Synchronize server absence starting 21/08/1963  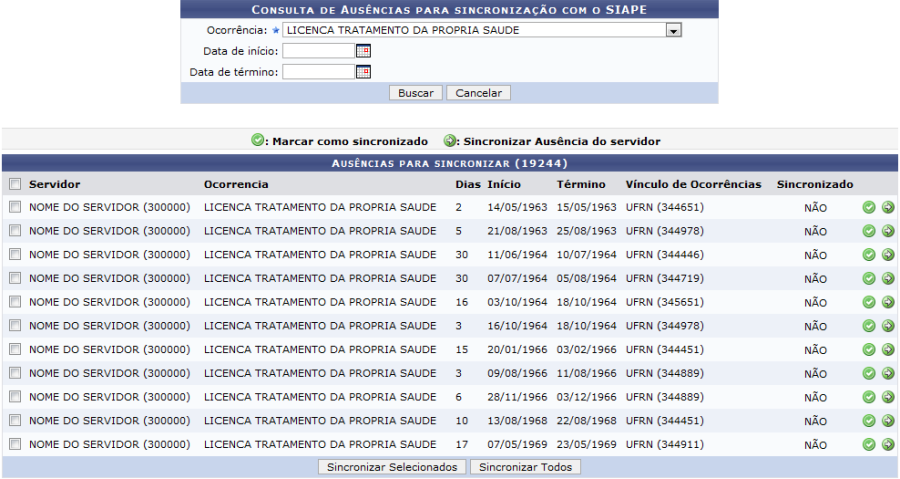point(888,231)
